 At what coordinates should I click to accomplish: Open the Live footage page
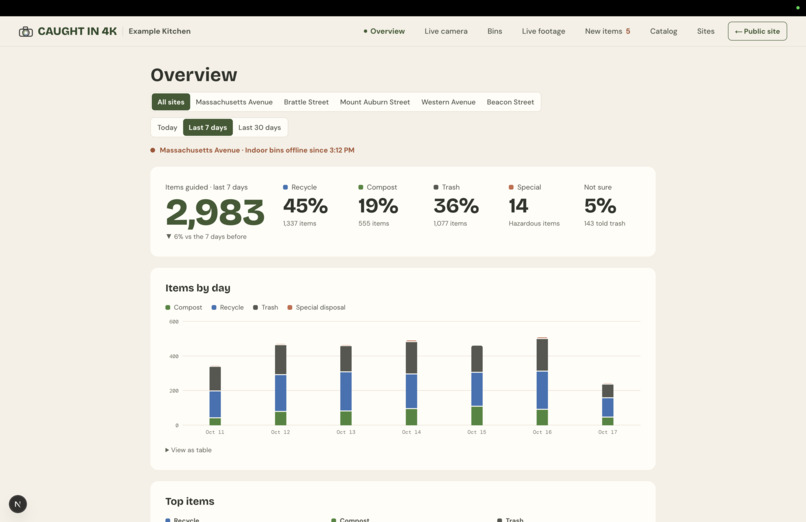543,31
